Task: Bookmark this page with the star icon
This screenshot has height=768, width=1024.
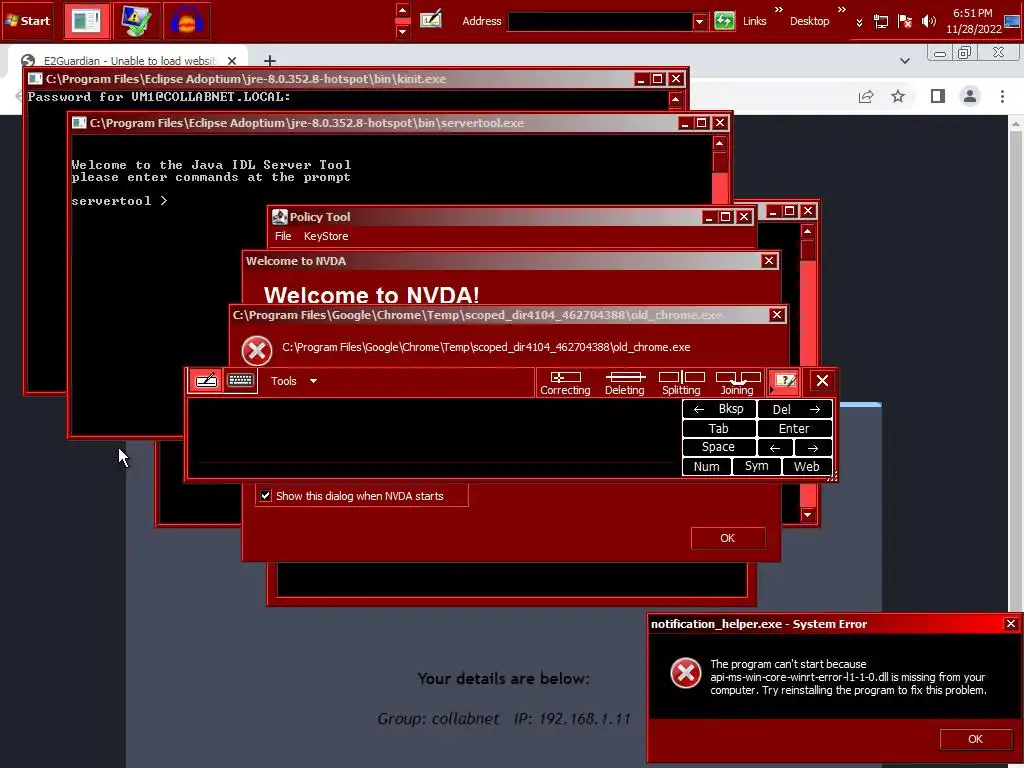Action: coord(898,97)
